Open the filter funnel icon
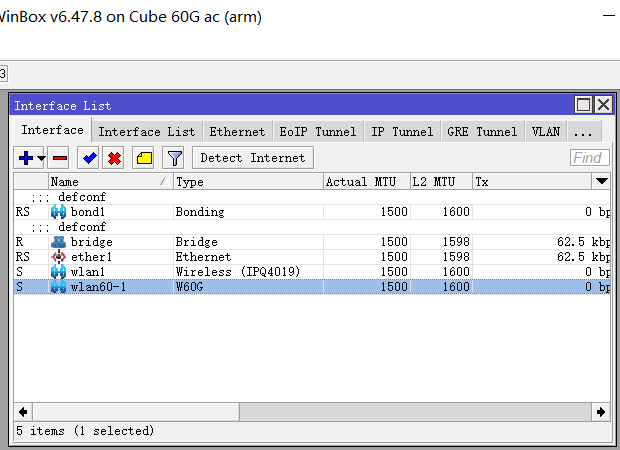620x450 pixels. coord(174,158)
